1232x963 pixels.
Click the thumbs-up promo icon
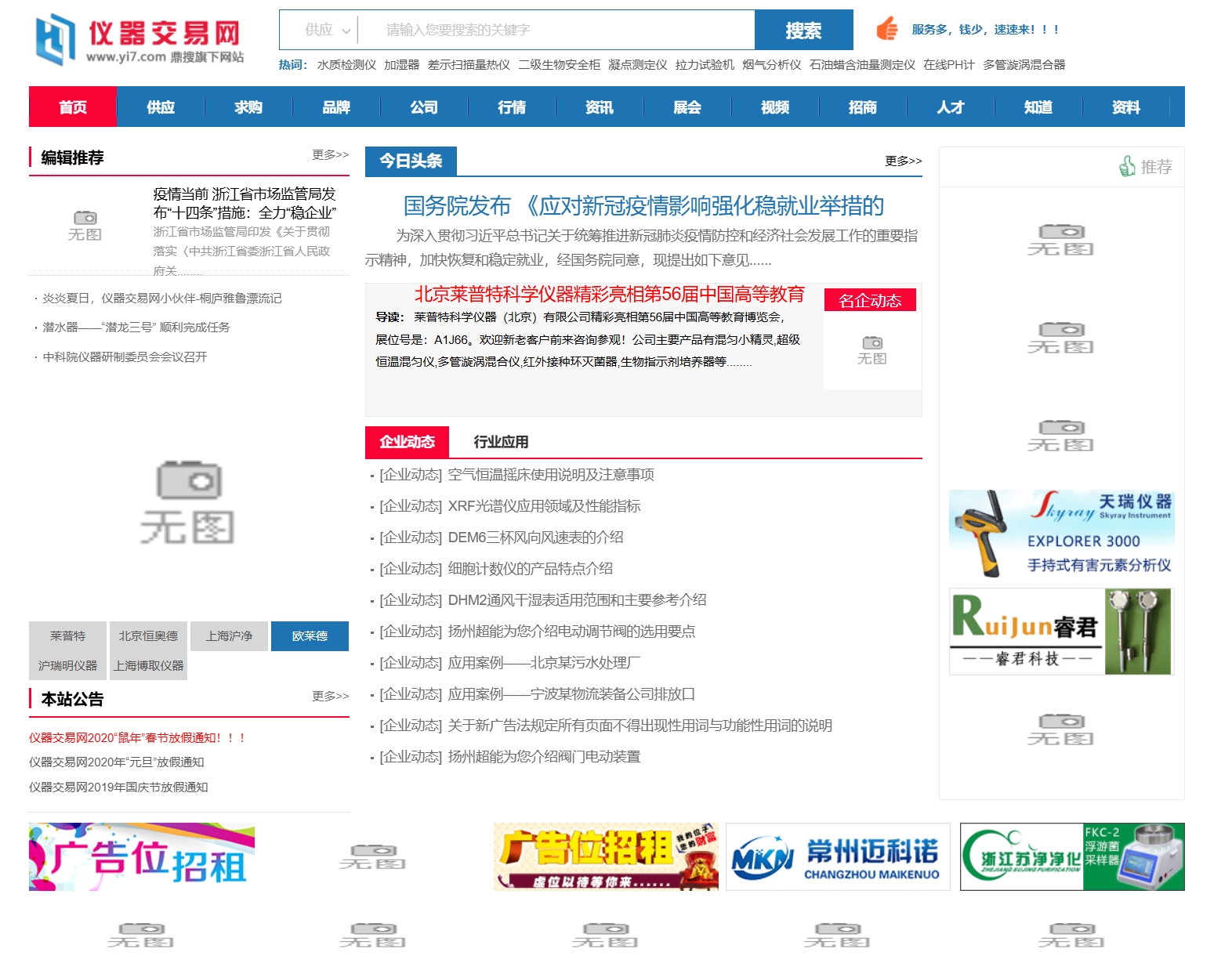click(x=887, y=29)
